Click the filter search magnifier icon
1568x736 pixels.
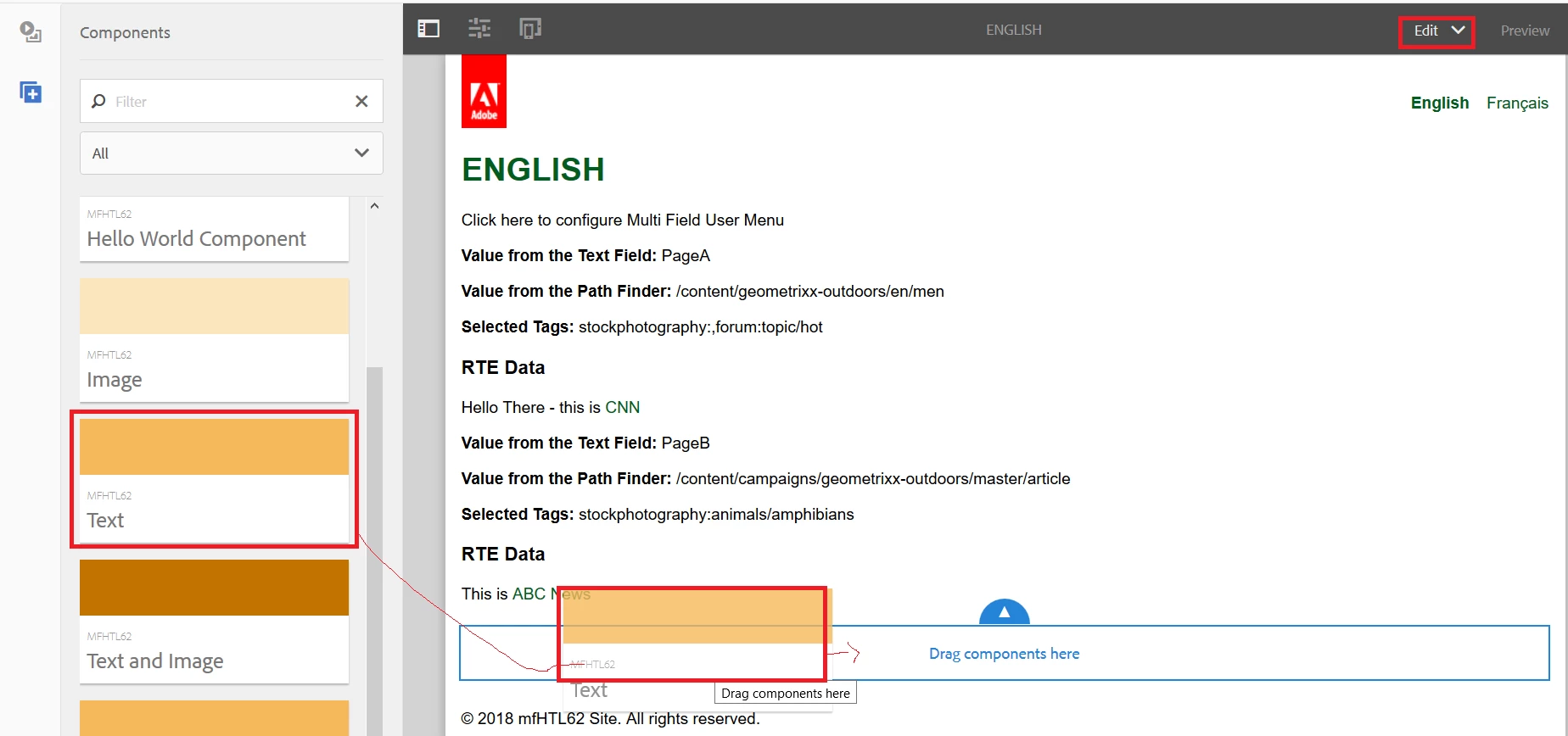tap(98, 101)
